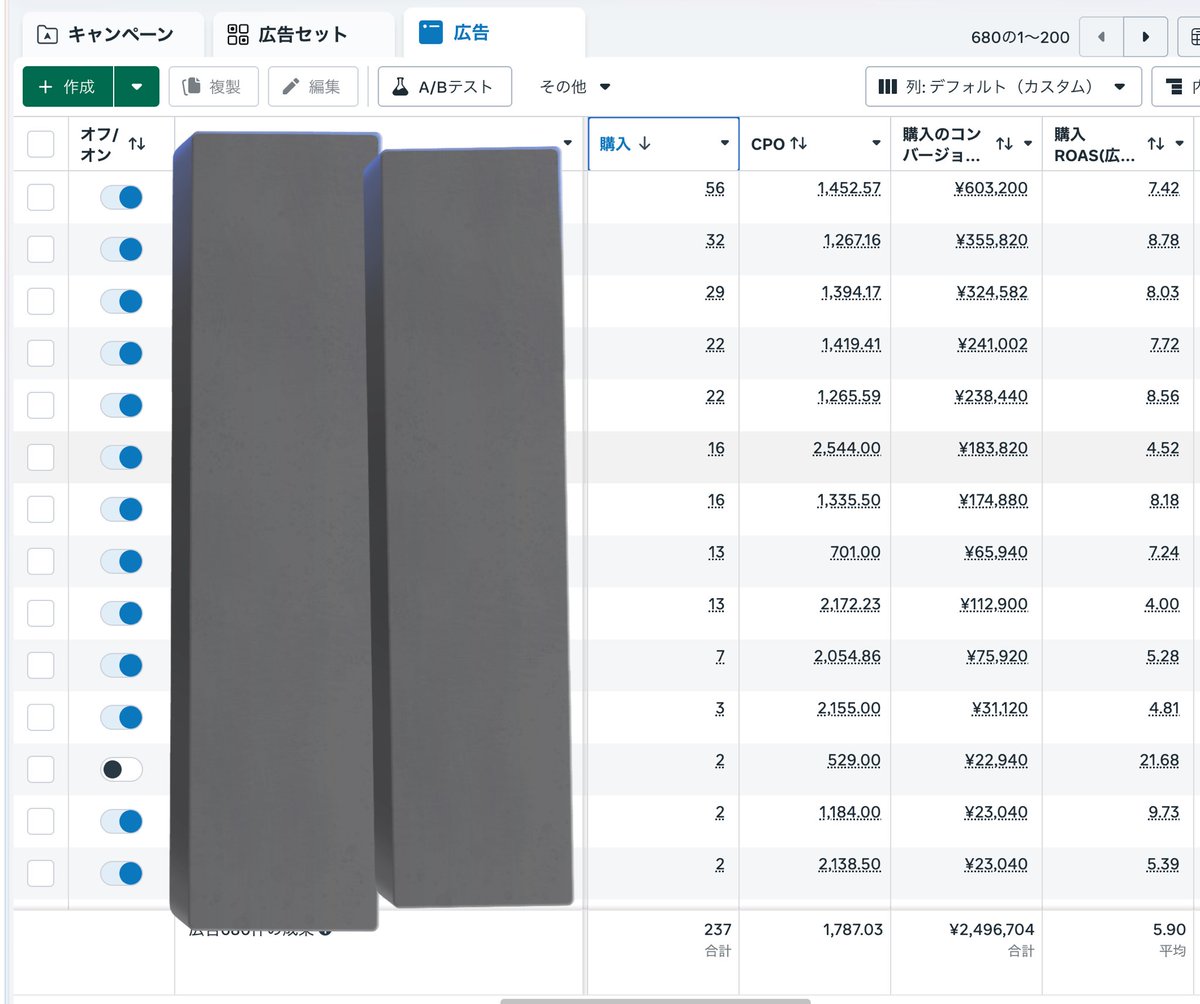Screen dimensions: 1200x1004
Task: Open the CPO column dropdown caret
Action: pos(876,144)
